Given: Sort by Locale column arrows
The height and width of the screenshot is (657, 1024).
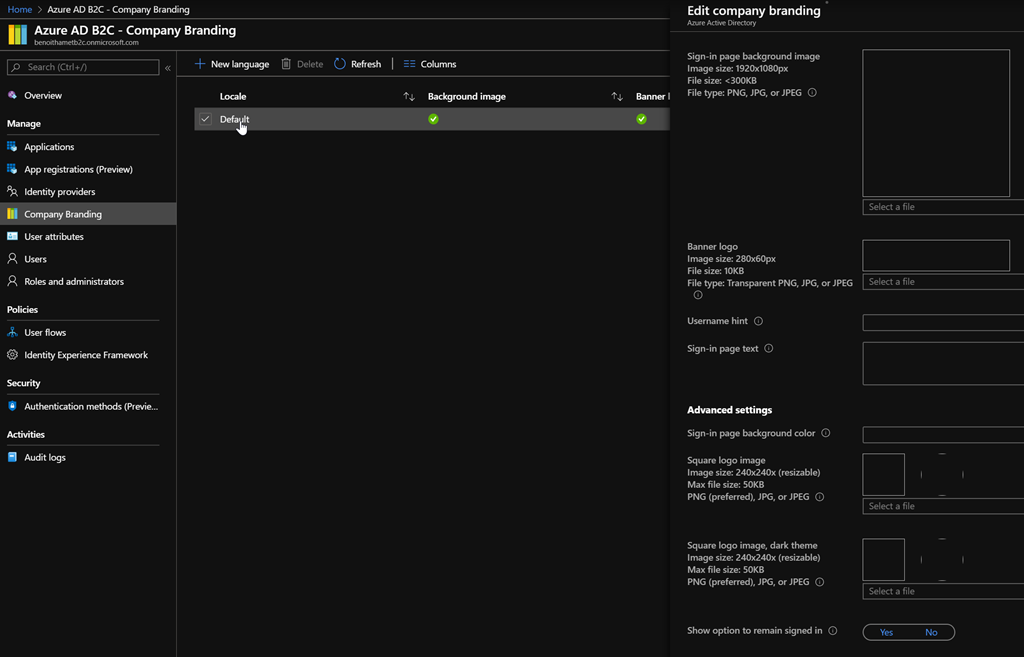Looking at the screenshot, I should tap(409, 97).
